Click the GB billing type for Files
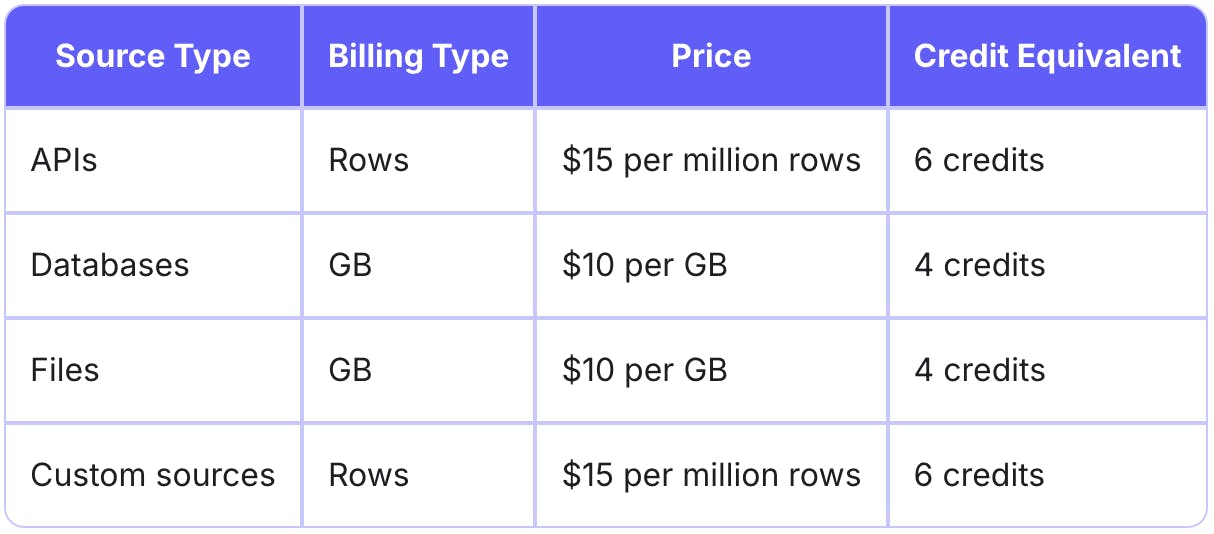The image size is (1214, 534). pos(350,370)
